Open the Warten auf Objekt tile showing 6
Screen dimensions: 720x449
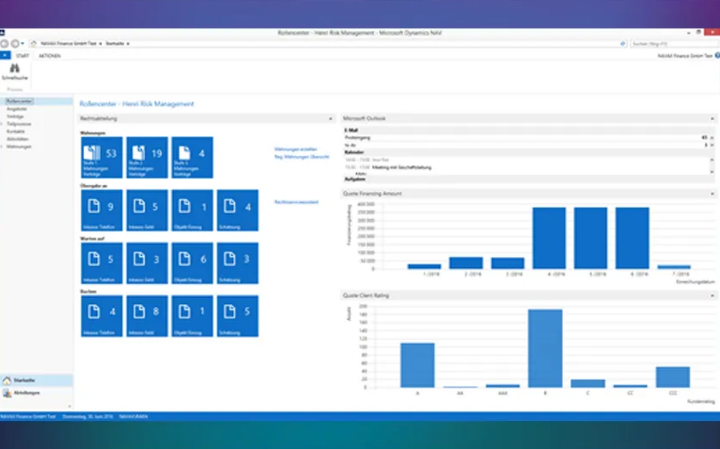pyautogui.click(x=192, y=263)
